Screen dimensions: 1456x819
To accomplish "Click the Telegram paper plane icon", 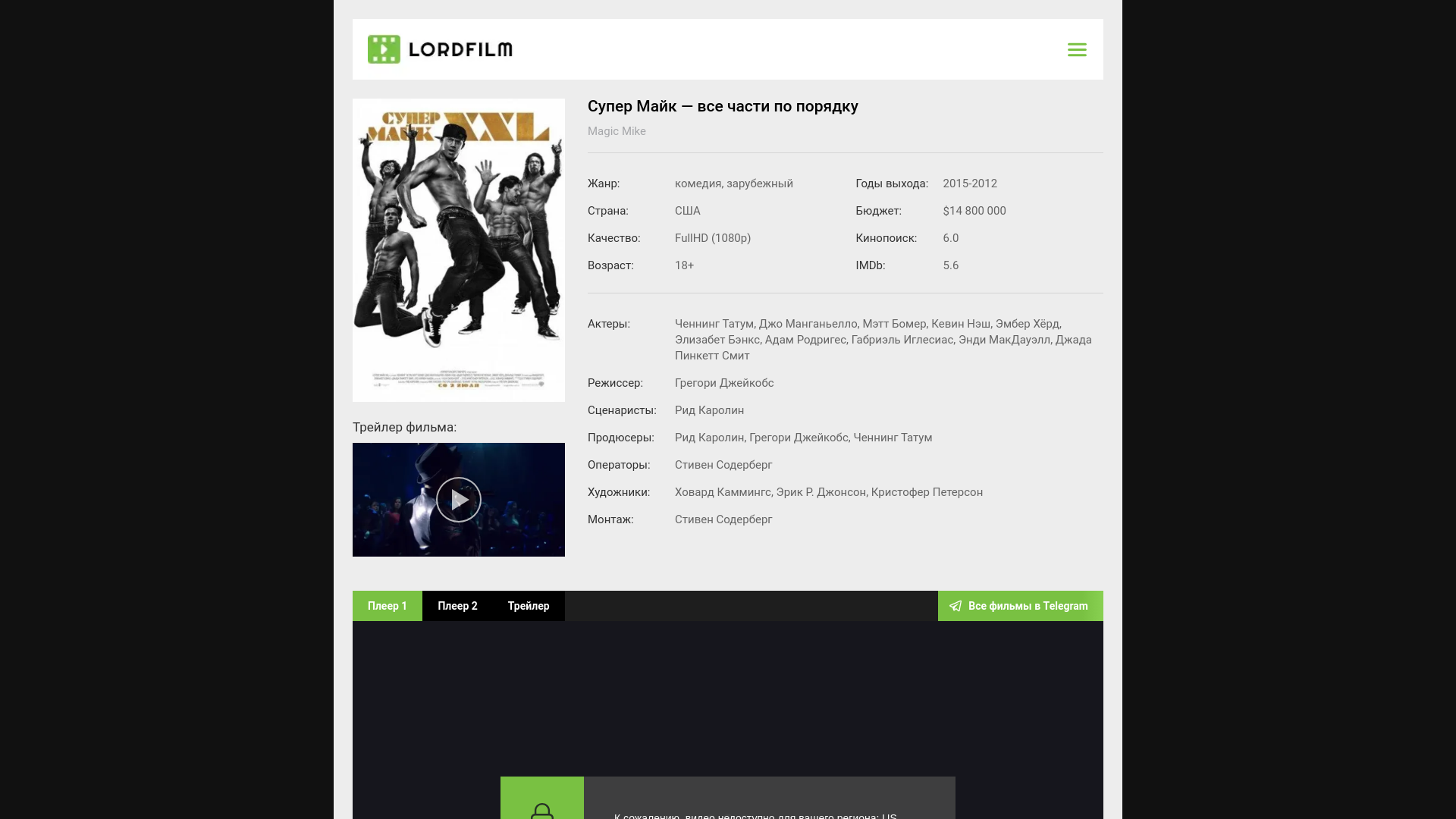I will pos(955,606).
